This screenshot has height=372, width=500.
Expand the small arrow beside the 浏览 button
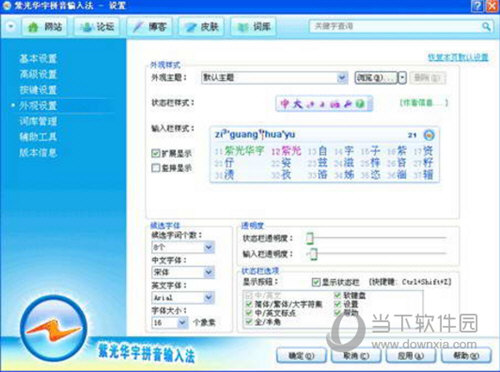click(402, 78)
